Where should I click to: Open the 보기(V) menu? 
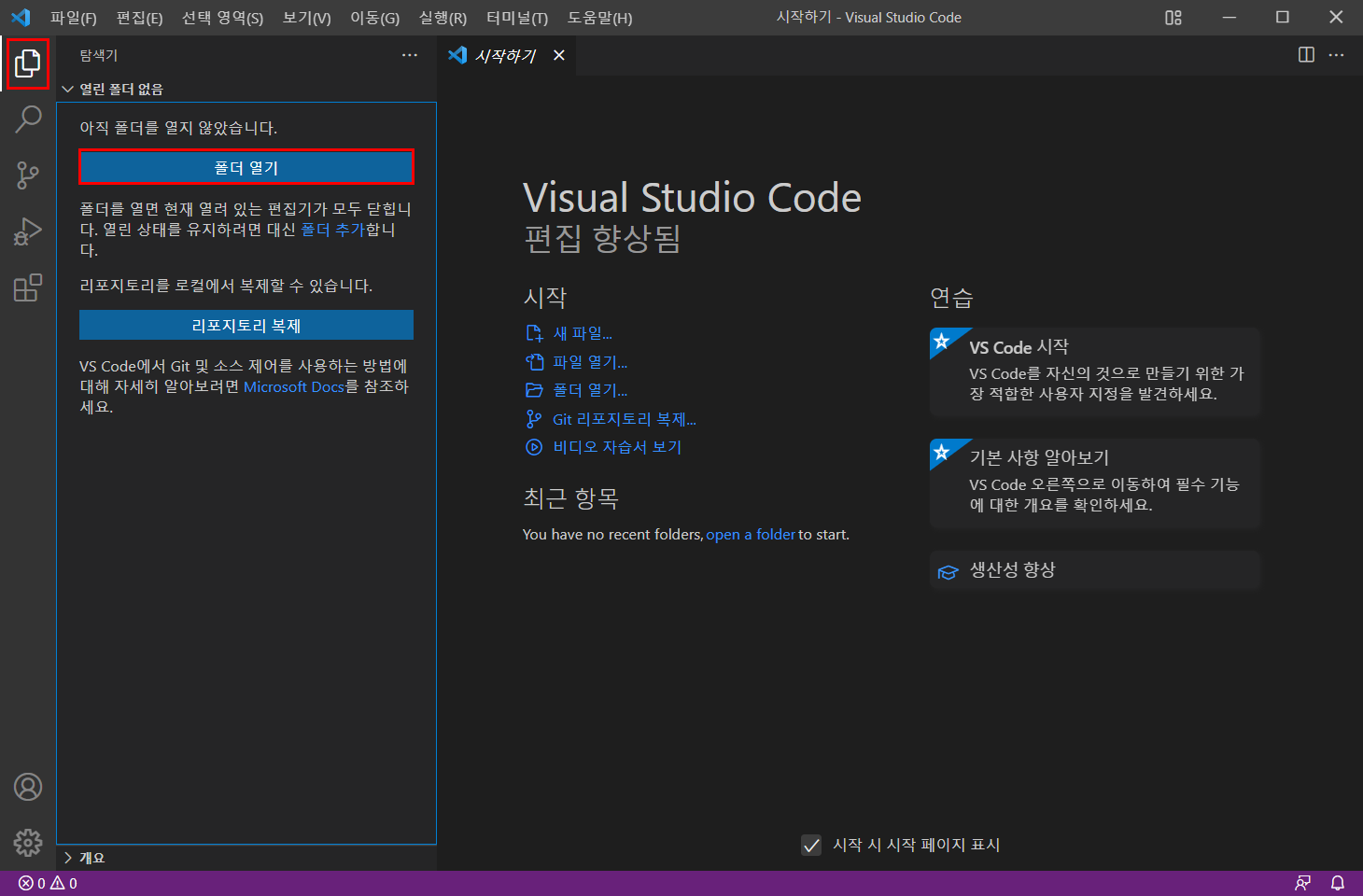click(x=306, y=18)
